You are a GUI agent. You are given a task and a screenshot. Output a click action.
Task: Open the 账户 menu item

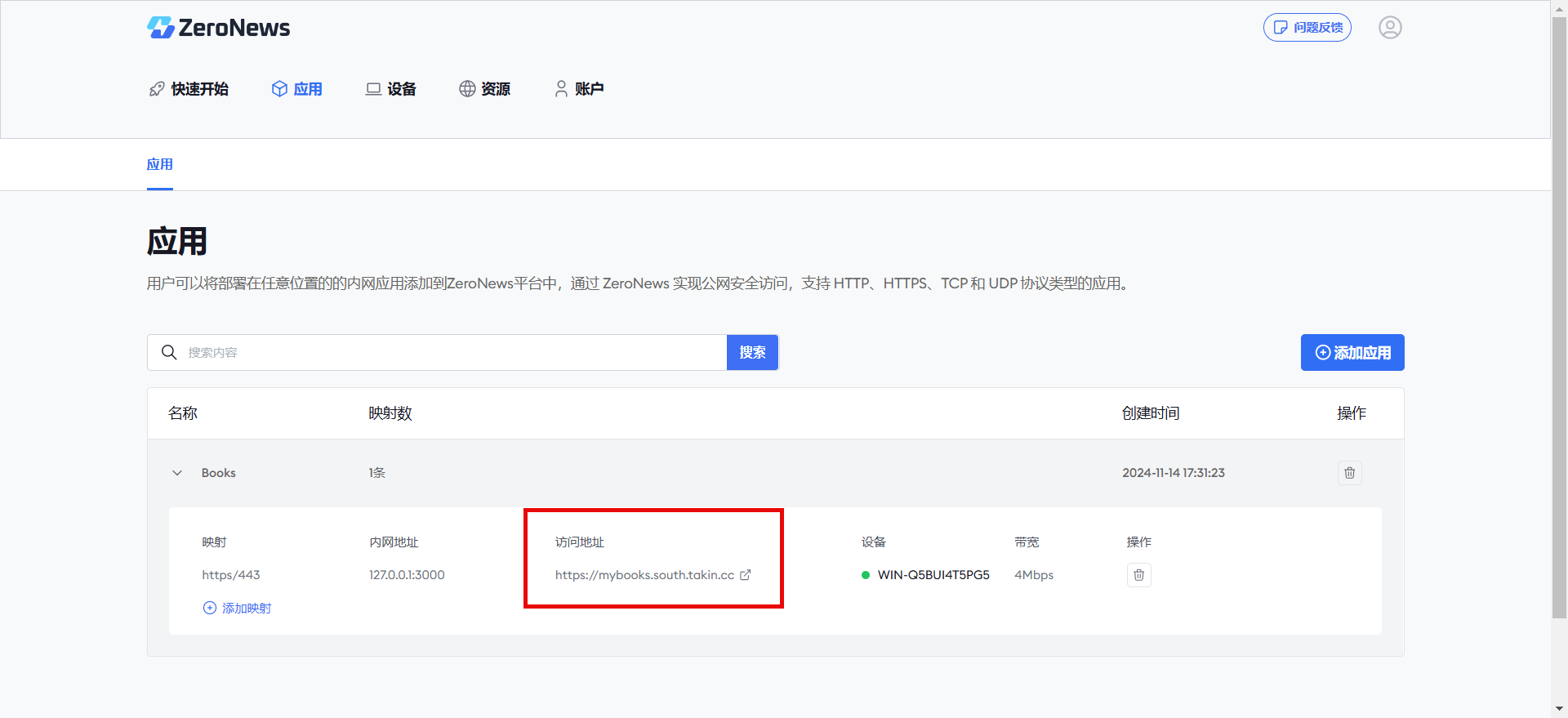578,89
